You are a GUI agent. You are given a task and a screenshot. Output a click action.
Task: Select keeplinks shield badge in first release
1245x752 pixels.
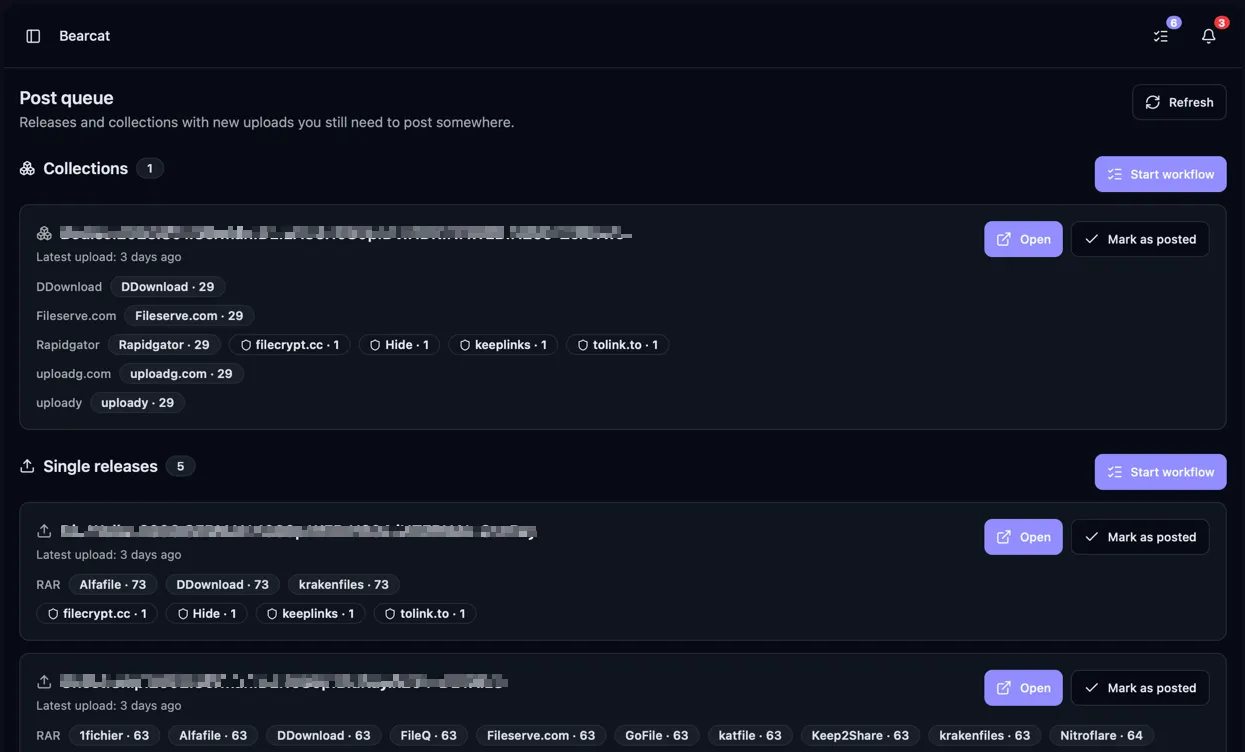[310, 614]
